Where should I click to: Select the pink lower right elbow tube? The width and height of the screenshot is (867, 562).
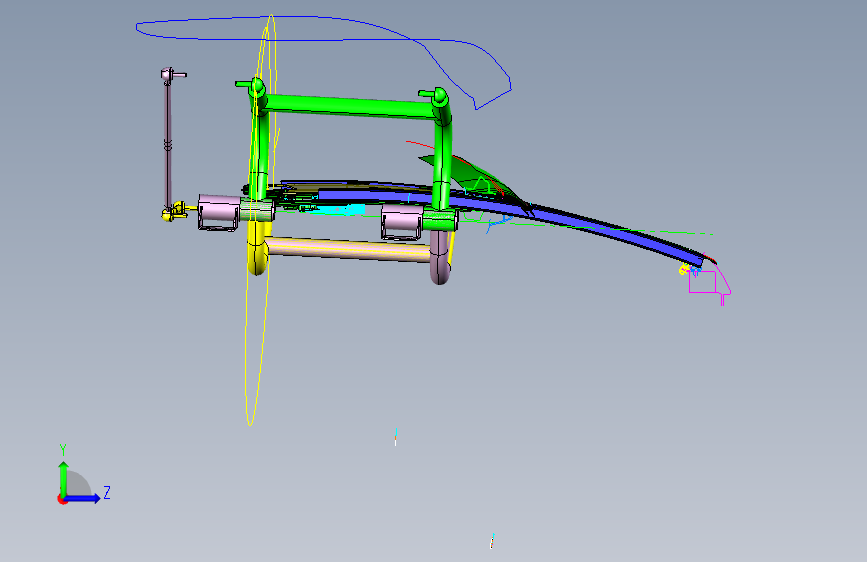pyautogui.click(x=440, y=257)
